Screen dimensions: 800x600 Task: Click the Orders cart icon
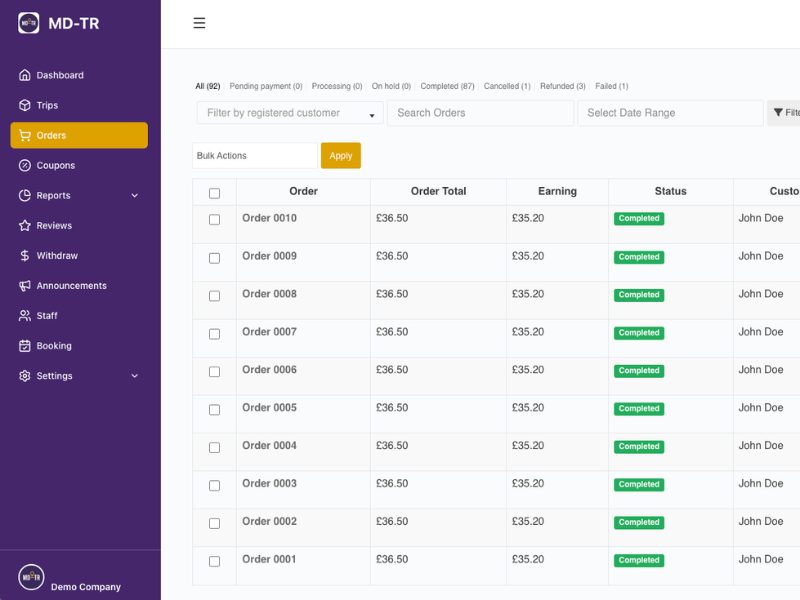coord(24,135)
